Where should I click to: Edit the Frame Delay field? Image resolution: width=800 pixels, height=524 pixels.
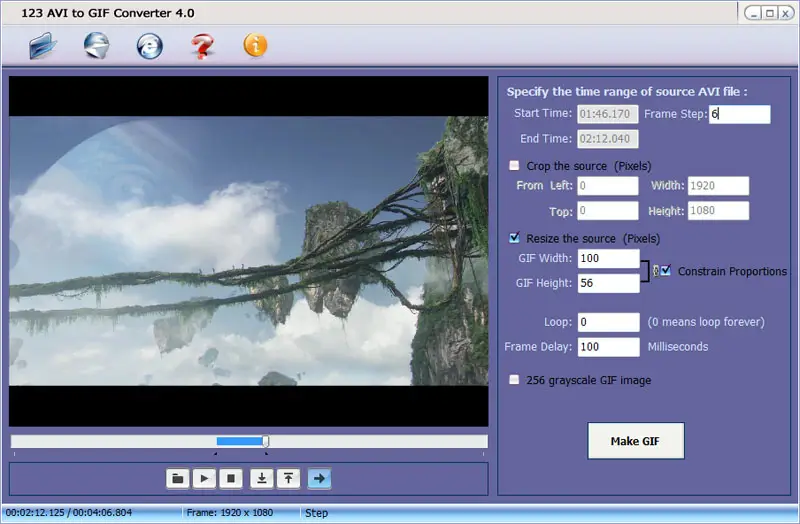pyautogui.click(x=609, y=347)
